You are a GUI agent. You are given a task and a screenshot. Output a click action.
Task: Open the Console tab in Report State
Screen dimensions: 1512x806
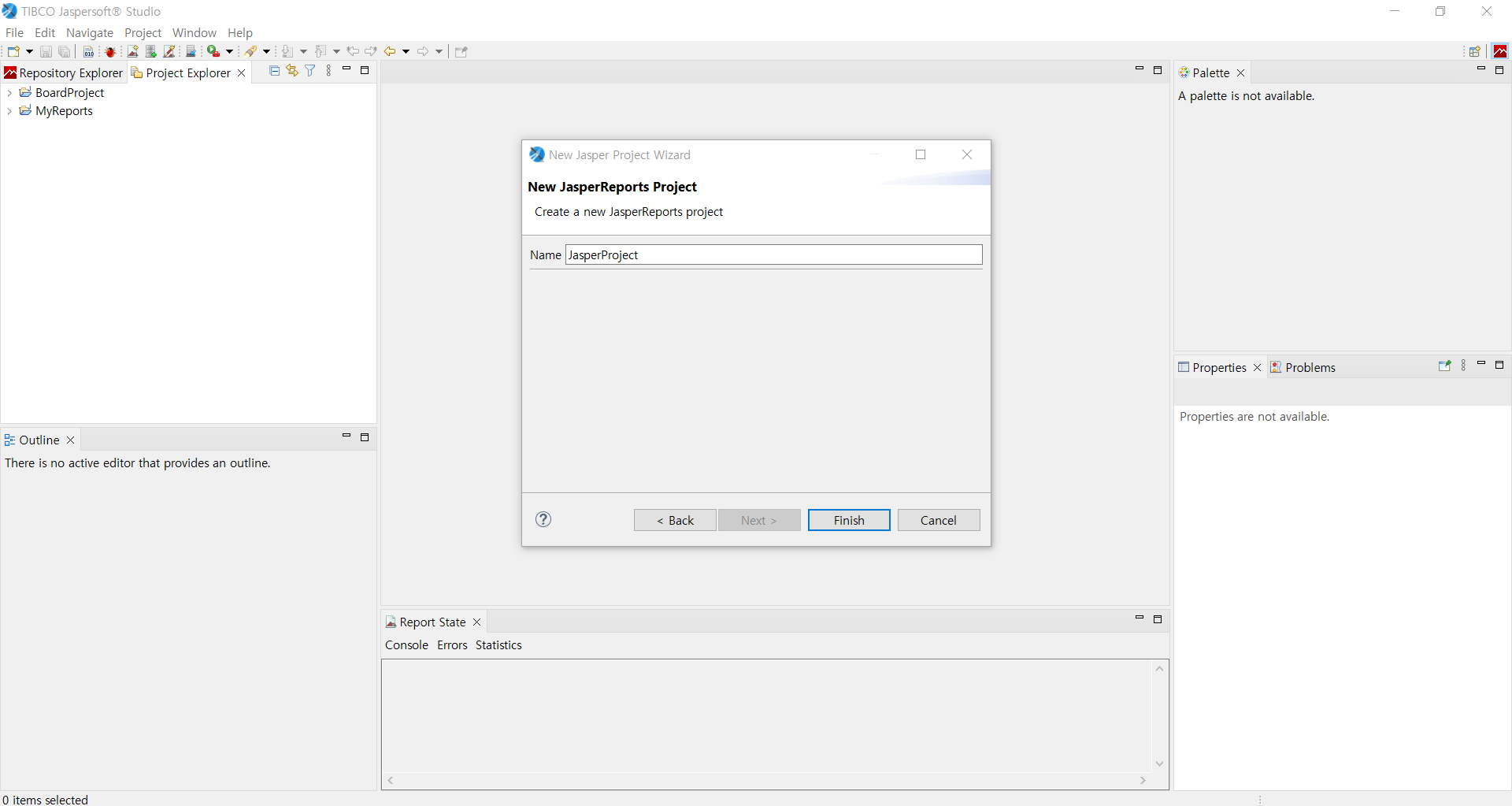coord(406,645)
